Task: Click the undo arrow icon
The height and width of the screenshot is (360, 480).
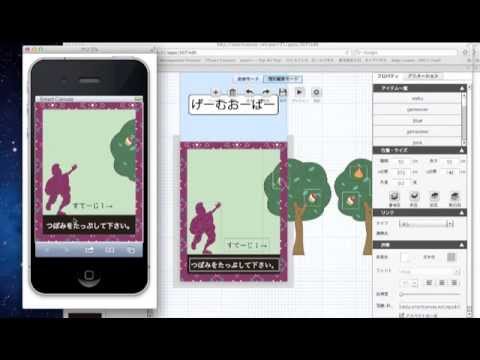Action: click(249, 92)
